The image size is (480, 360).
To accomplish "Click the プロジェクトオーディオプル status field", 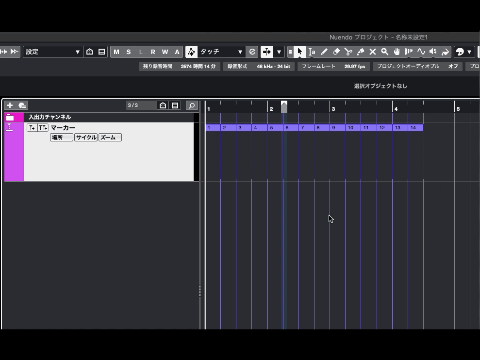I will tap(418, 66).
